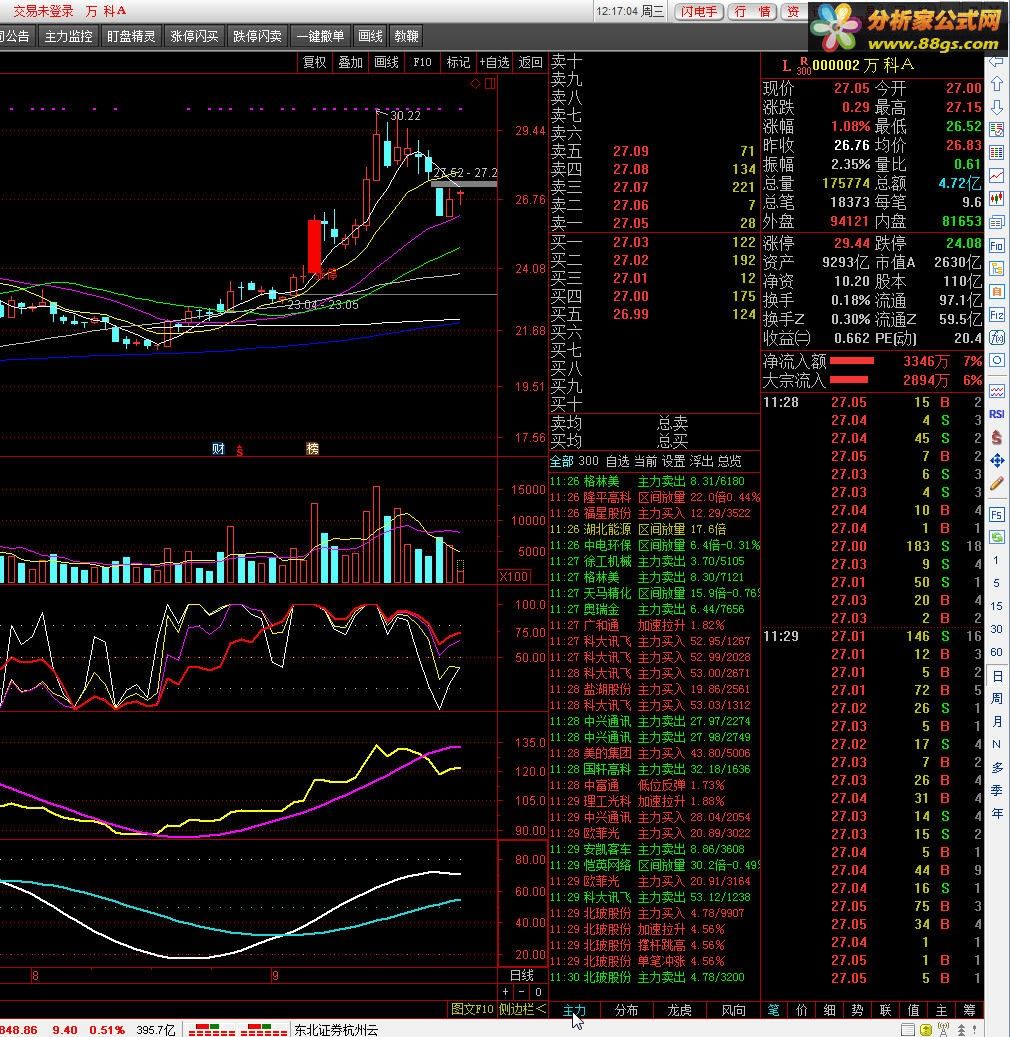1010x1037 pixels.
Task: Select the pencil drawing tool icon
Action: [996, 483]
